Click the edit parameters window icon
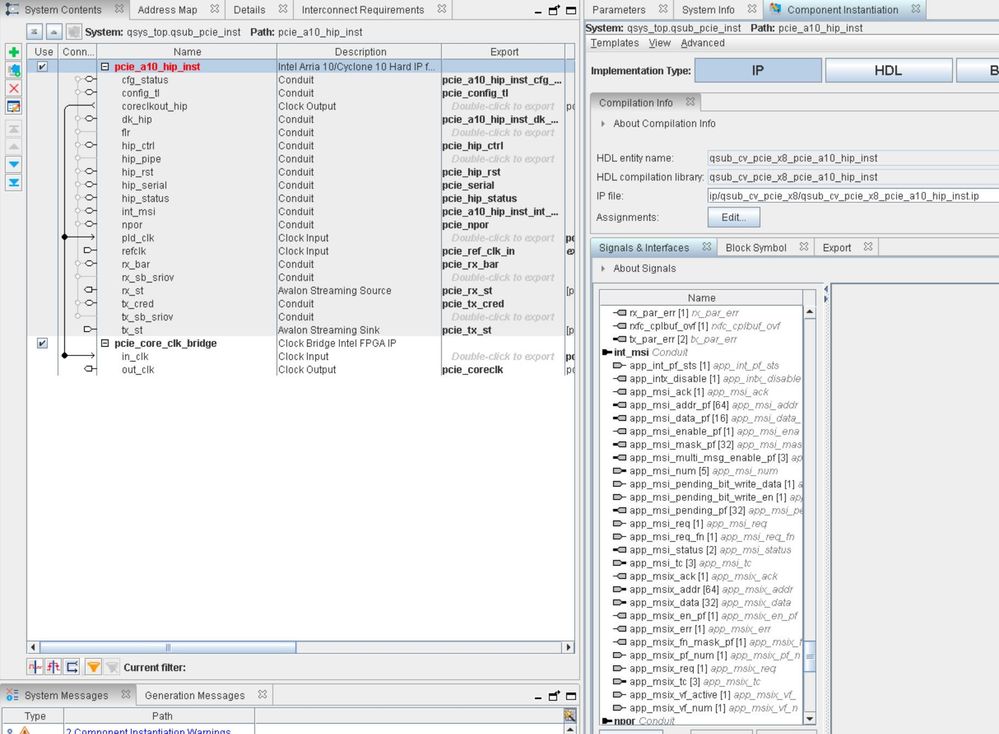 point(13,106)
